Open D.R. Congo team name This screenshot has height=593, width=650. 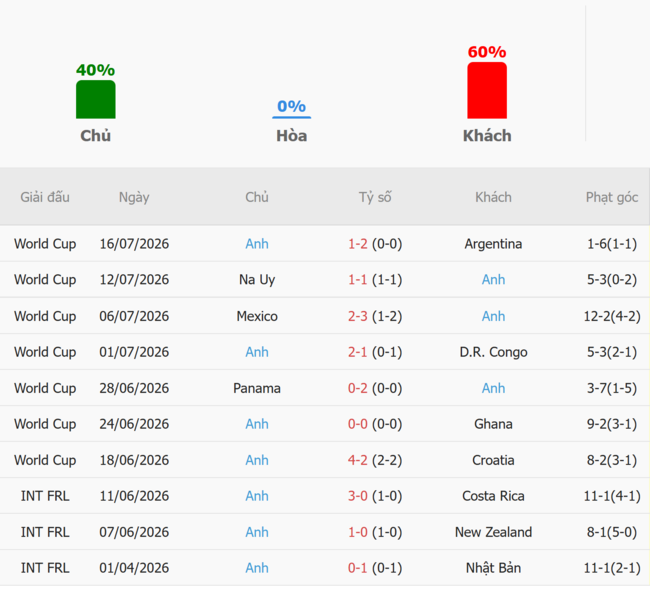tap(493, 352)
